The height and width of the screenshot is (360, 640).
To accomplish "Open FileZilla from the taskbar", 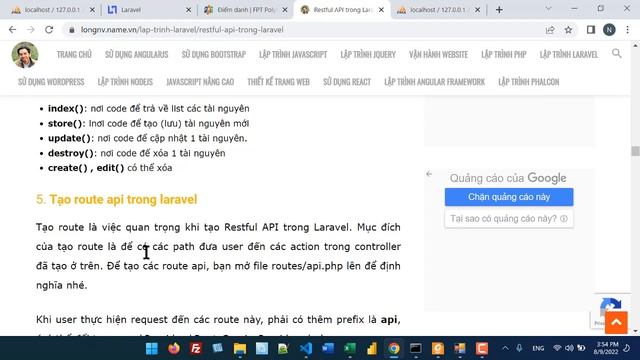I will pos(196,349).
